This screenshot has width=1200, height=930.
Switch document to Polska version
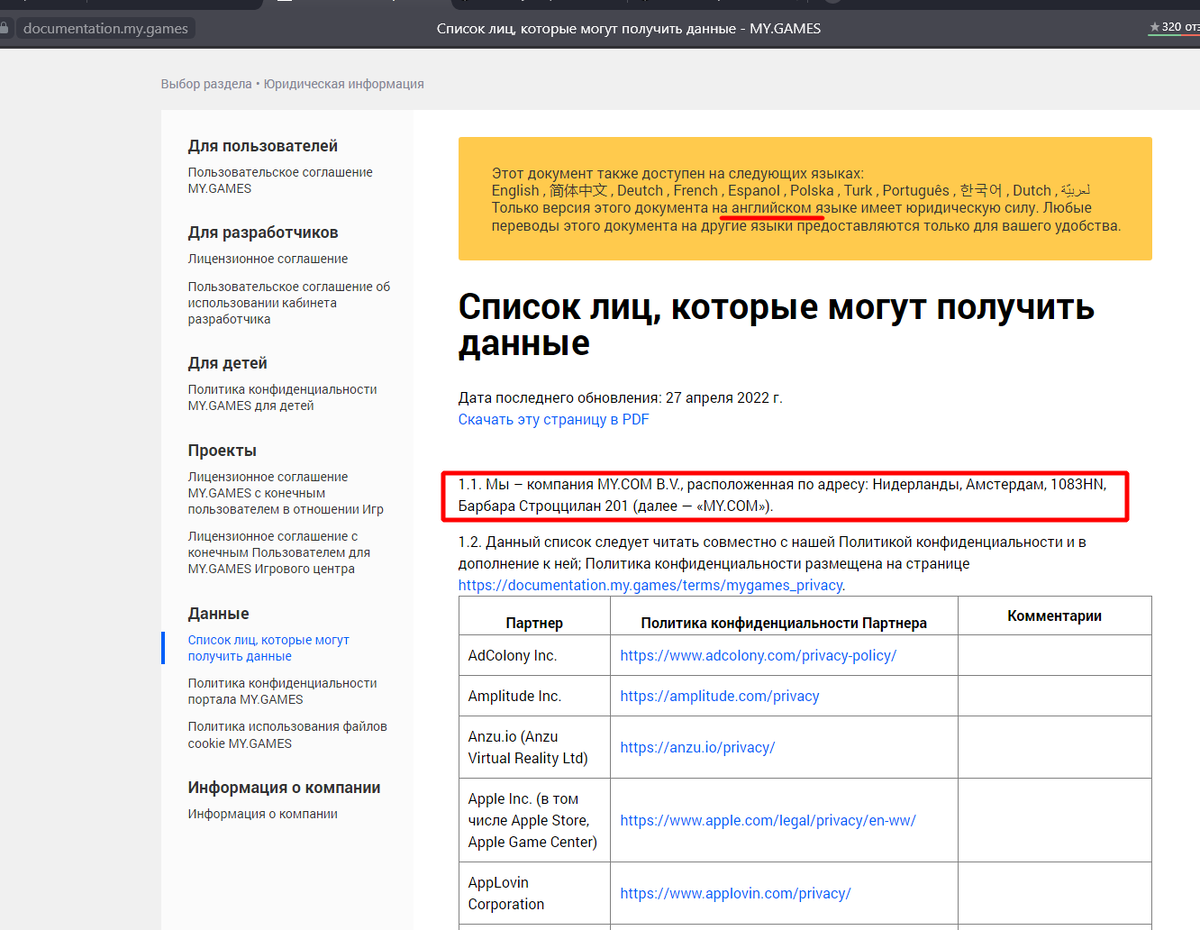click(x=812, y=190)
